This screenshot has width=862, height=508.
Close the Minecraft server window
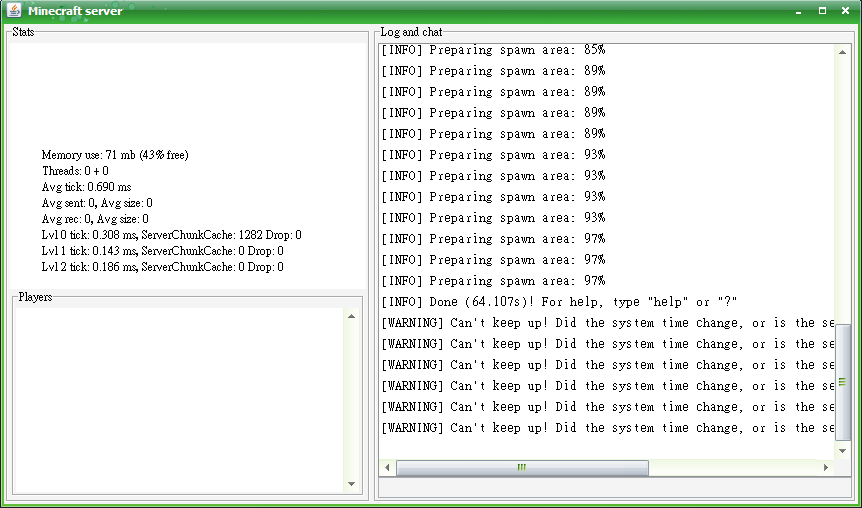tap(846, 10)
